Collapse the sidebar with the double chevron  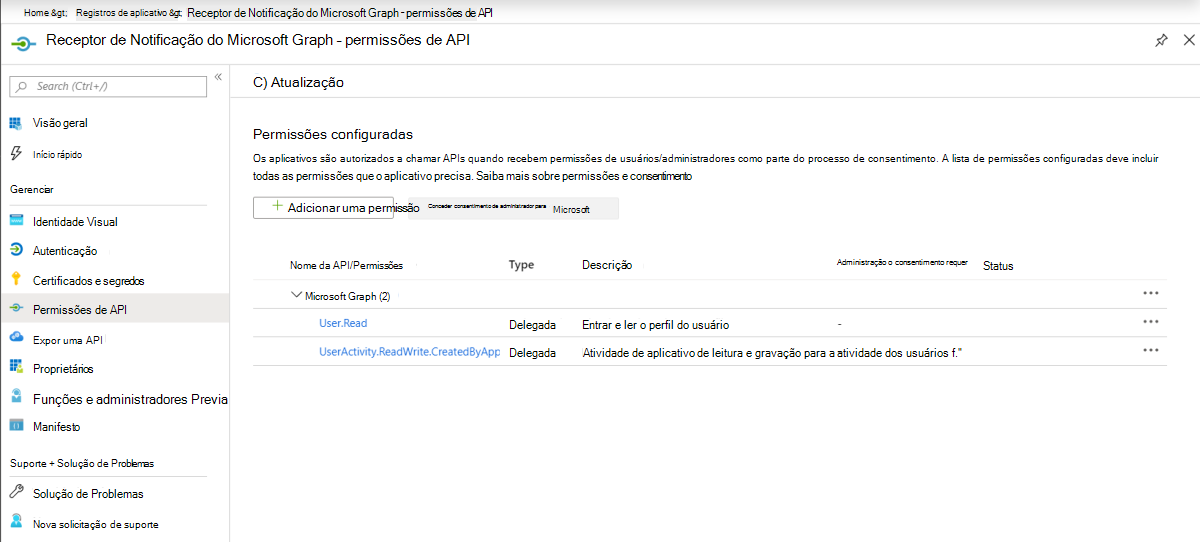pyautogui.click(x=218, y=77)
